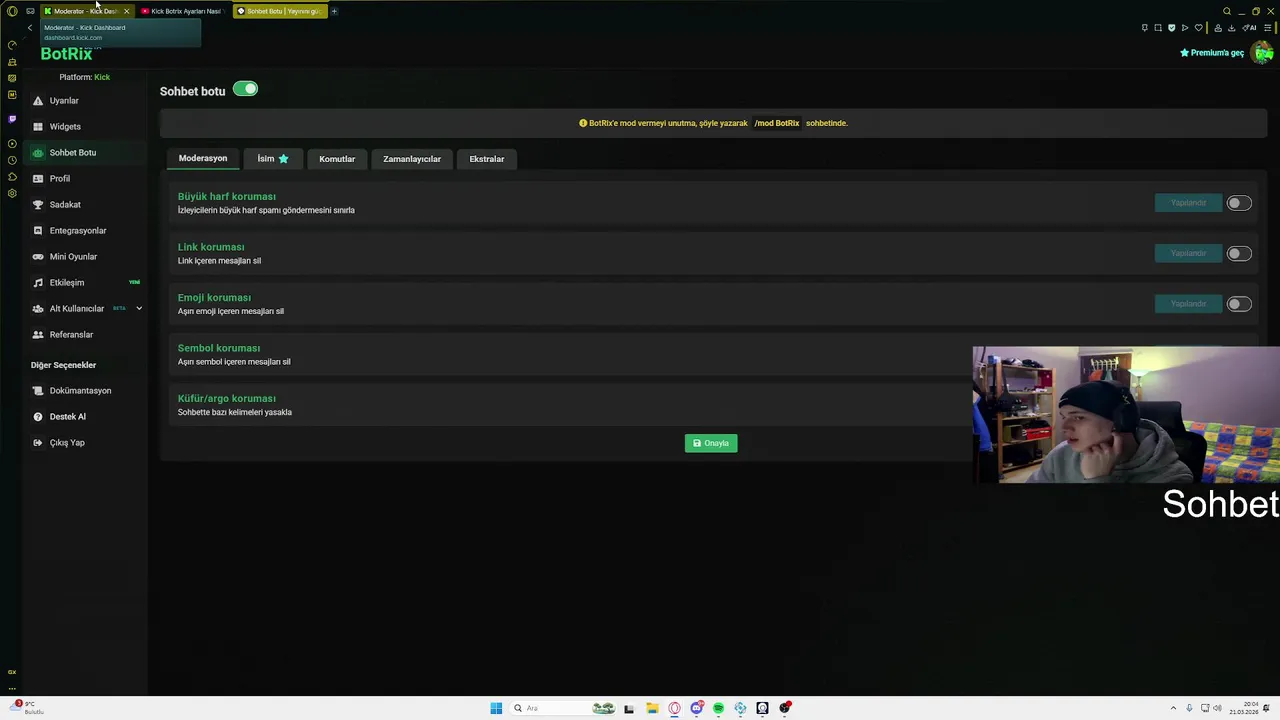Screen dimensions: 1280x720
Task: Open a new browser tab
Action: point(334,11)
